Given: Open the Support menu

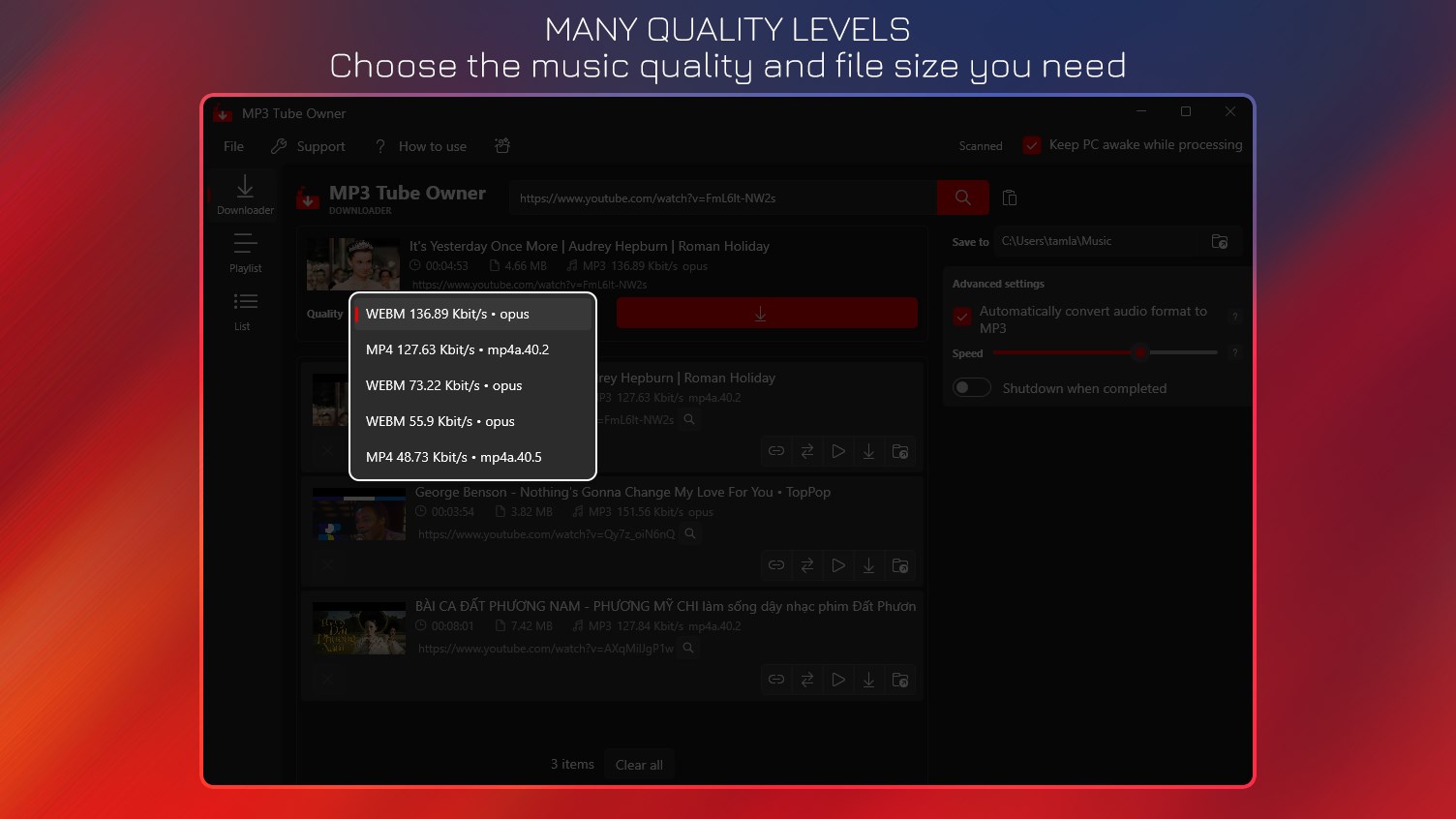Looking at the screenshot, I should click(x=319, y=145).
